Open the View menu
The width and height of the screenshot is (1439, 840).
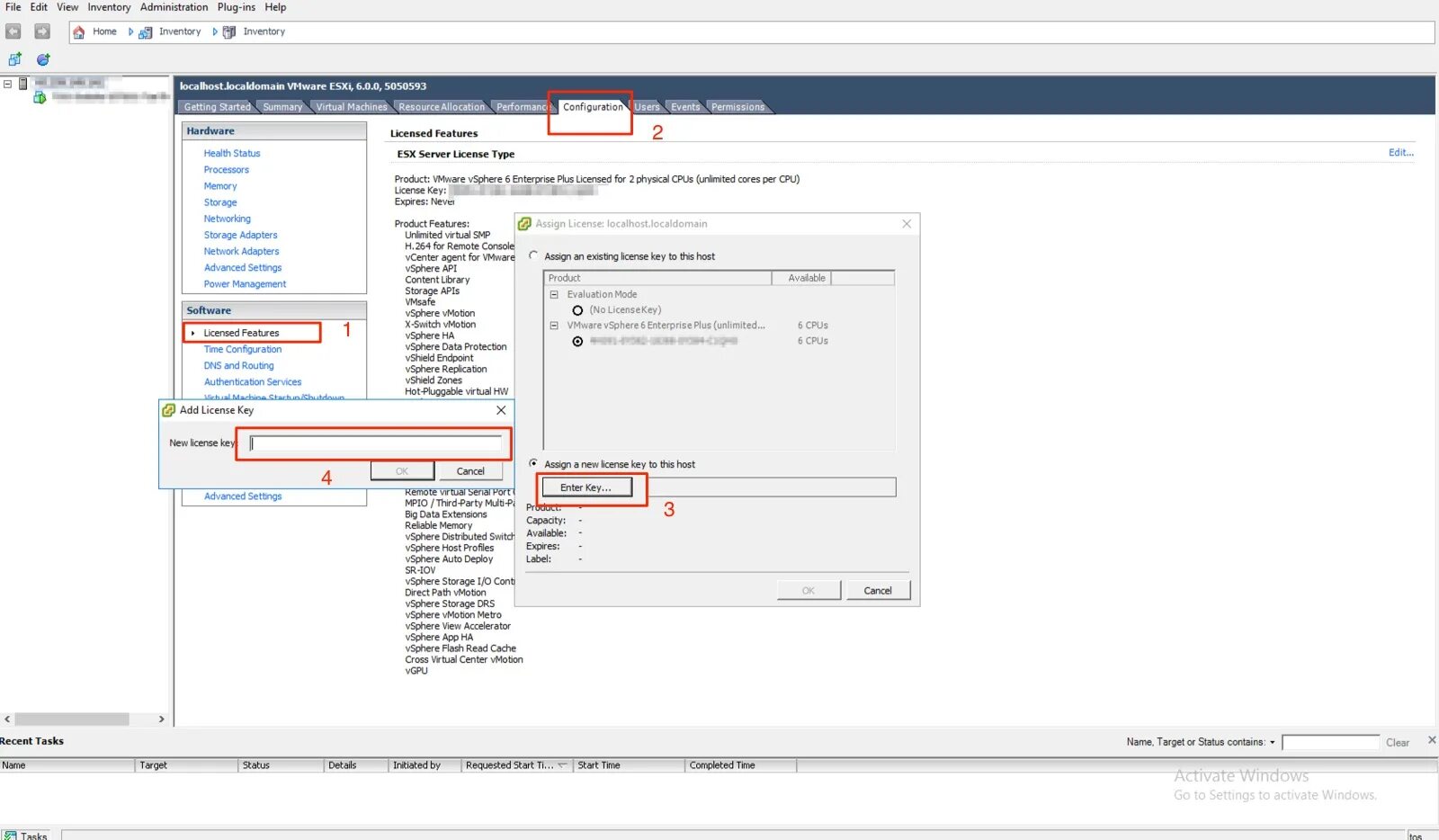coord(67,7)
